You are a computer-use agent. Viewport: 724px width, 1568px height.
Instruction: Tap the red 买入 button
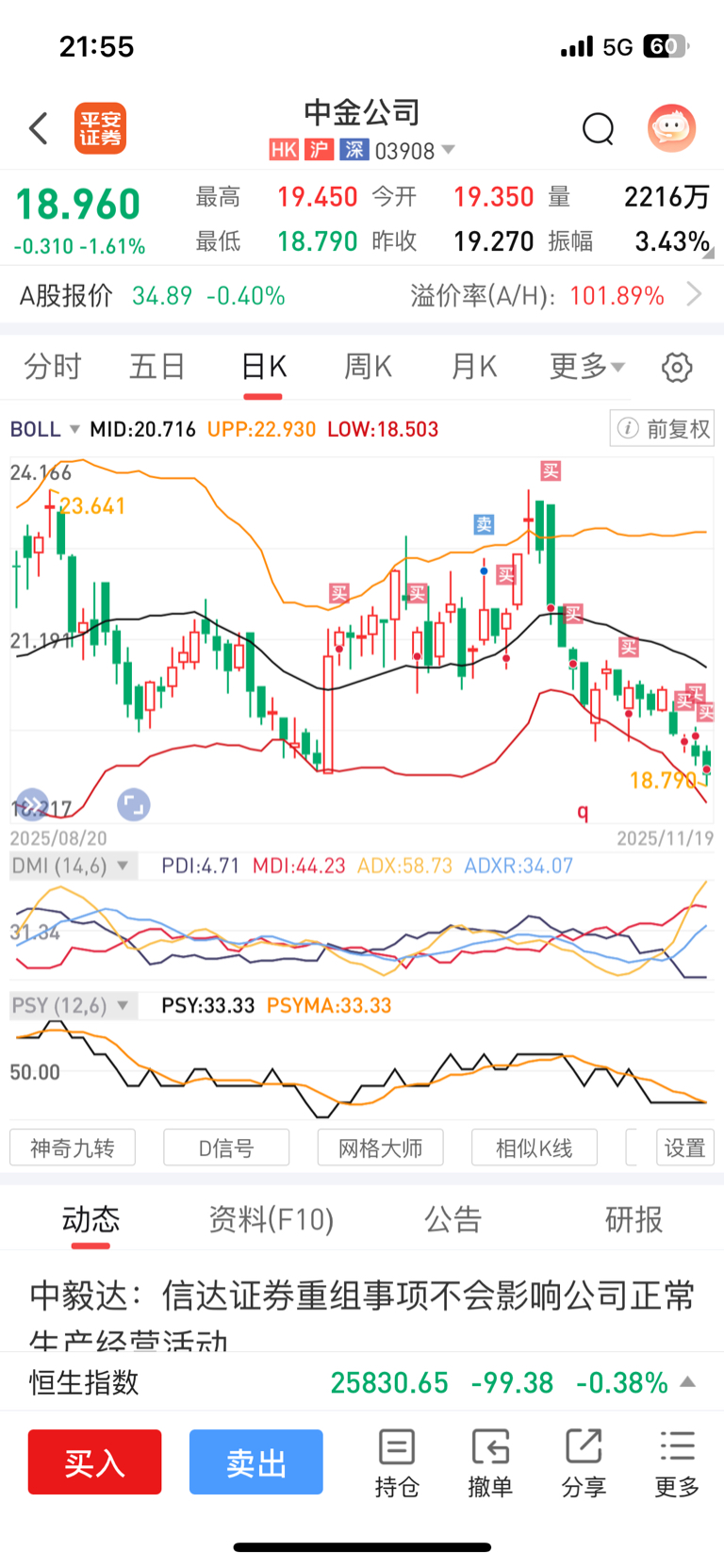point(94,1462)
